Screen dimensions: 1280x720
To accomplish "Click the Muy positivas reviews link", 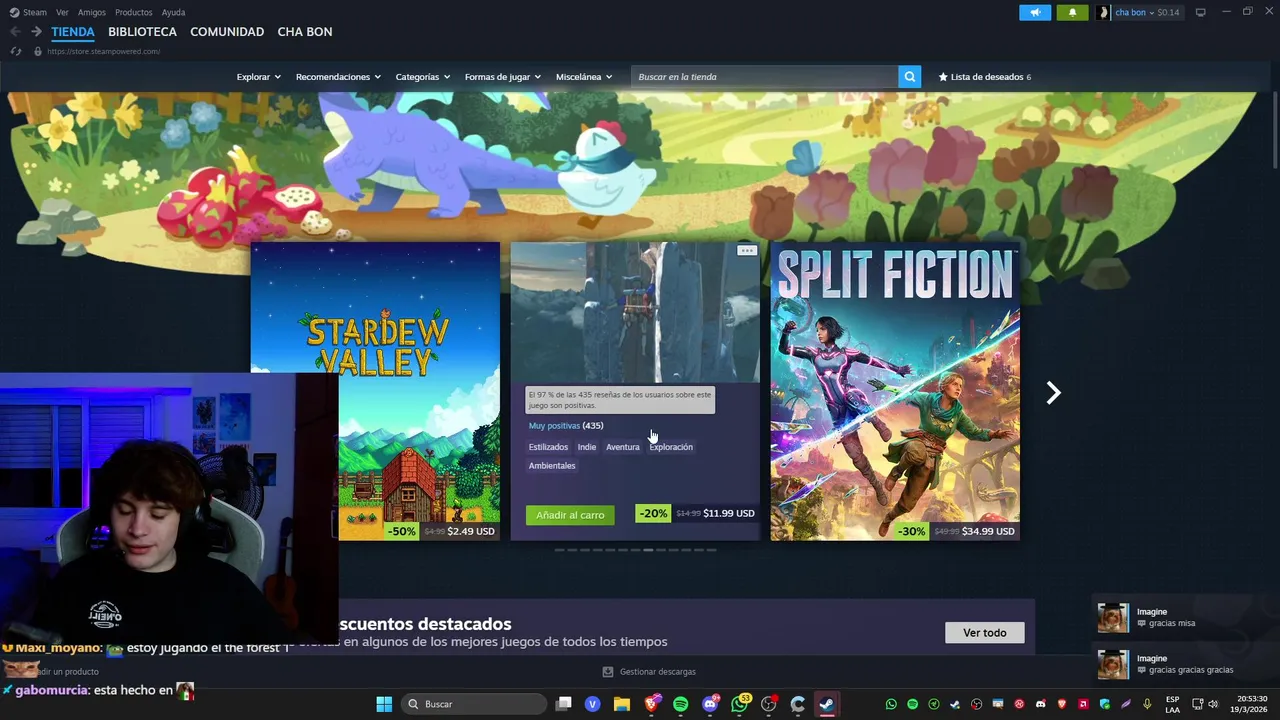I will [x=554, y=426].
